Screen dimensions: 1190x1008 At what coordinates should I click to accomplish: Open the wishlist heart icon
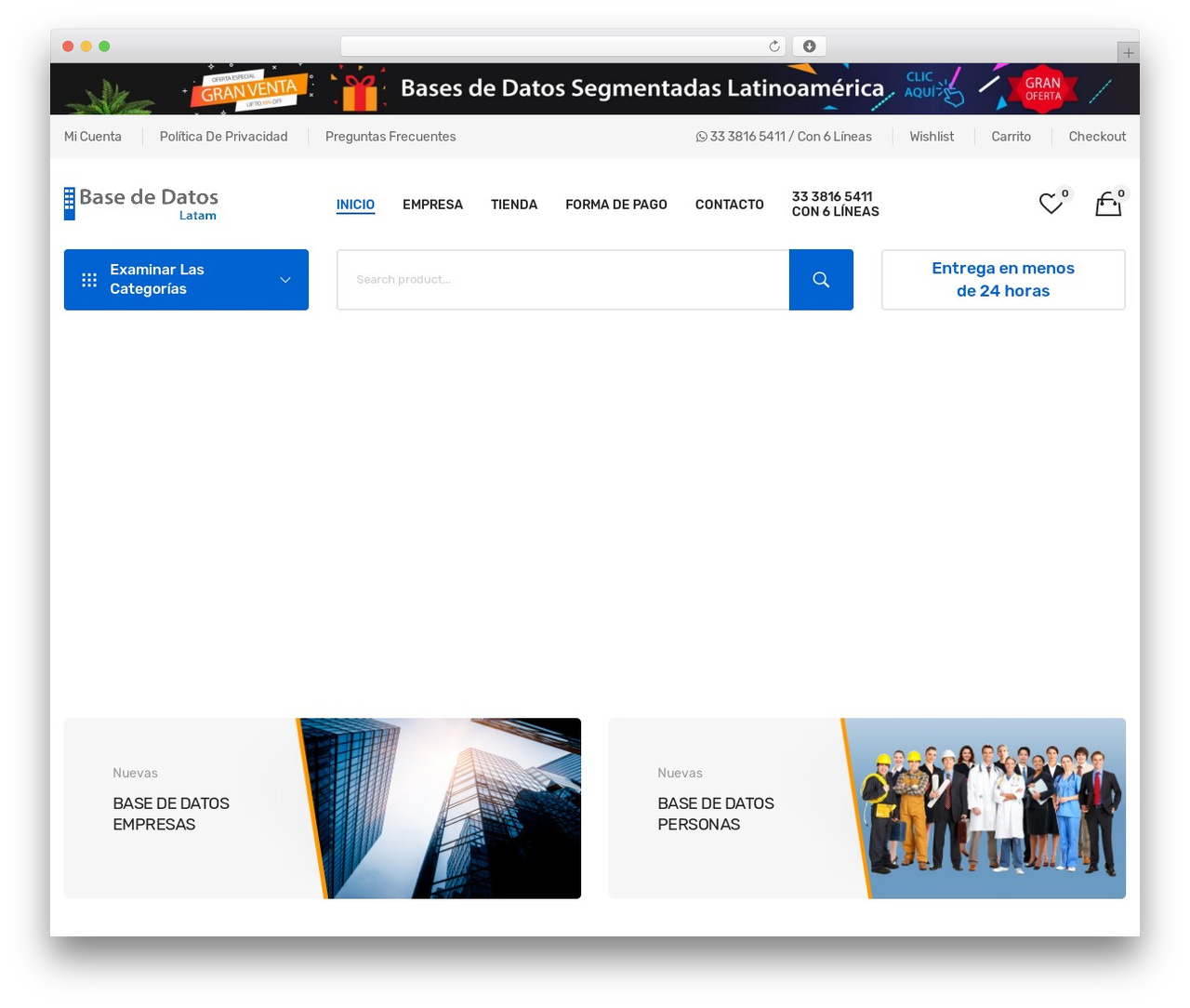[1051, 204]
